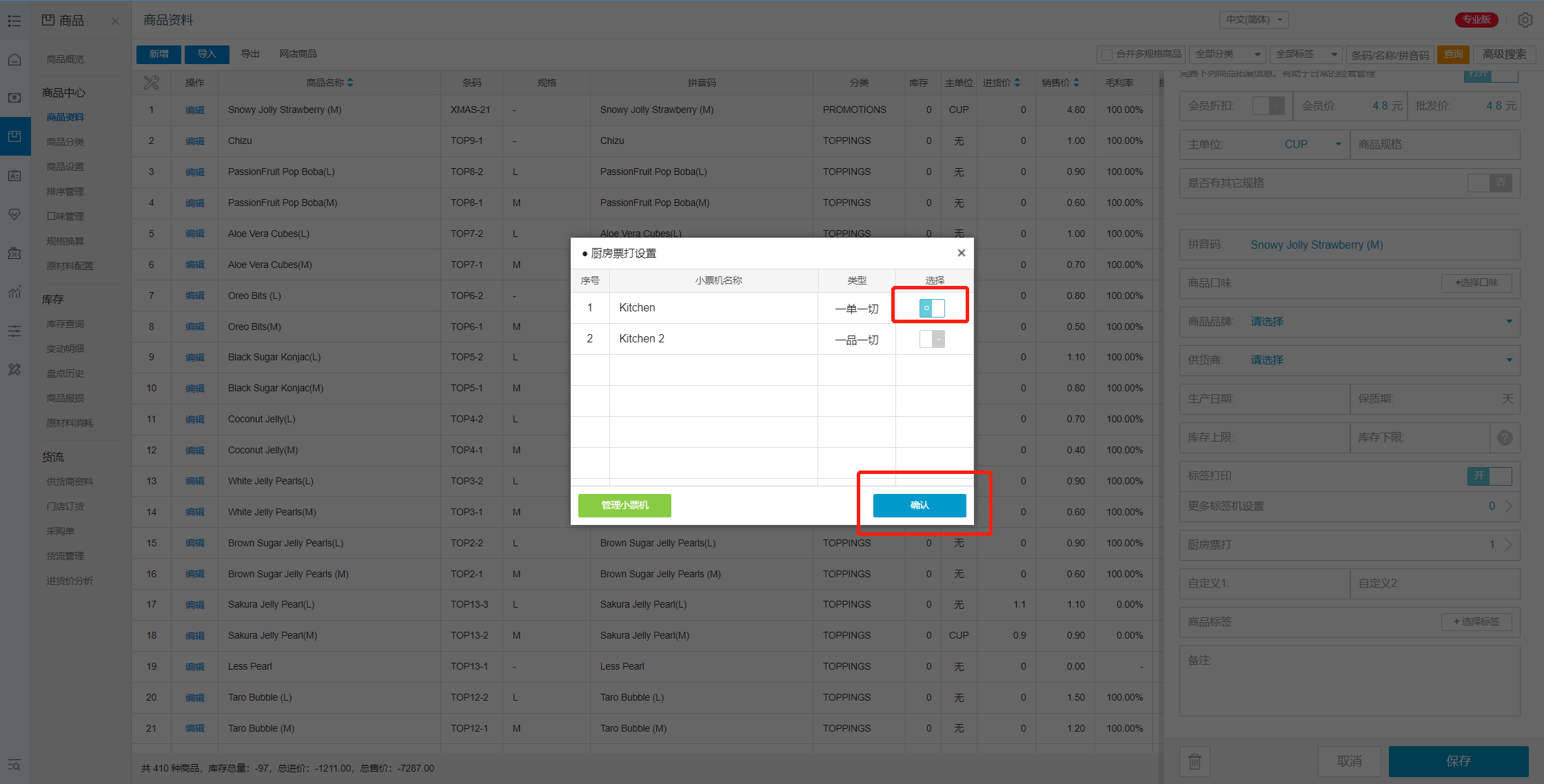
Task: Toggle the Kitchen printer selection switch
Action: pos(931,308)
